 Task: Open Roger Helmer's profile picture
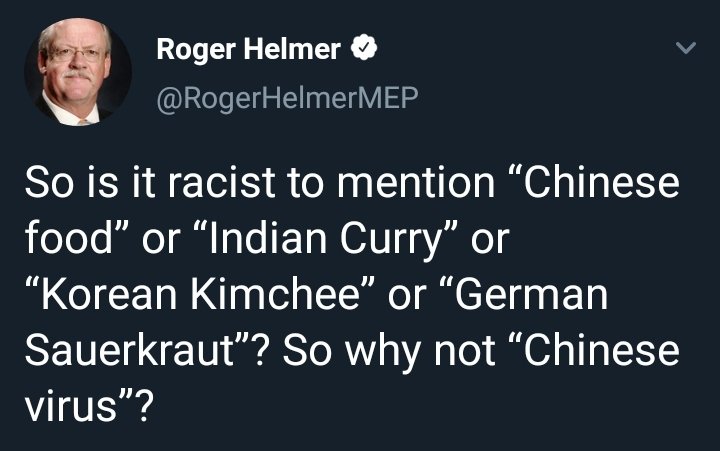[x=76, y=73]
